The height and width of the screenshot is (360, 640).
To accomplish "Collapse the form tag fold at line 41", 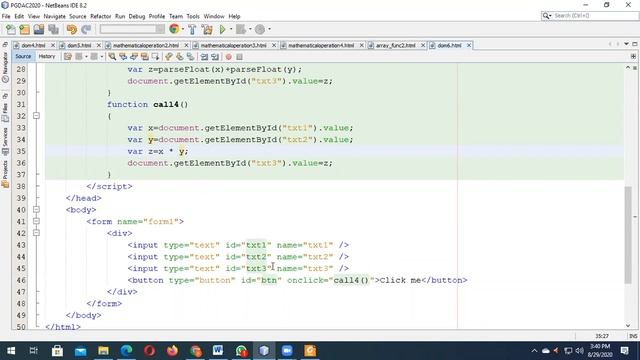I will 36,222.
